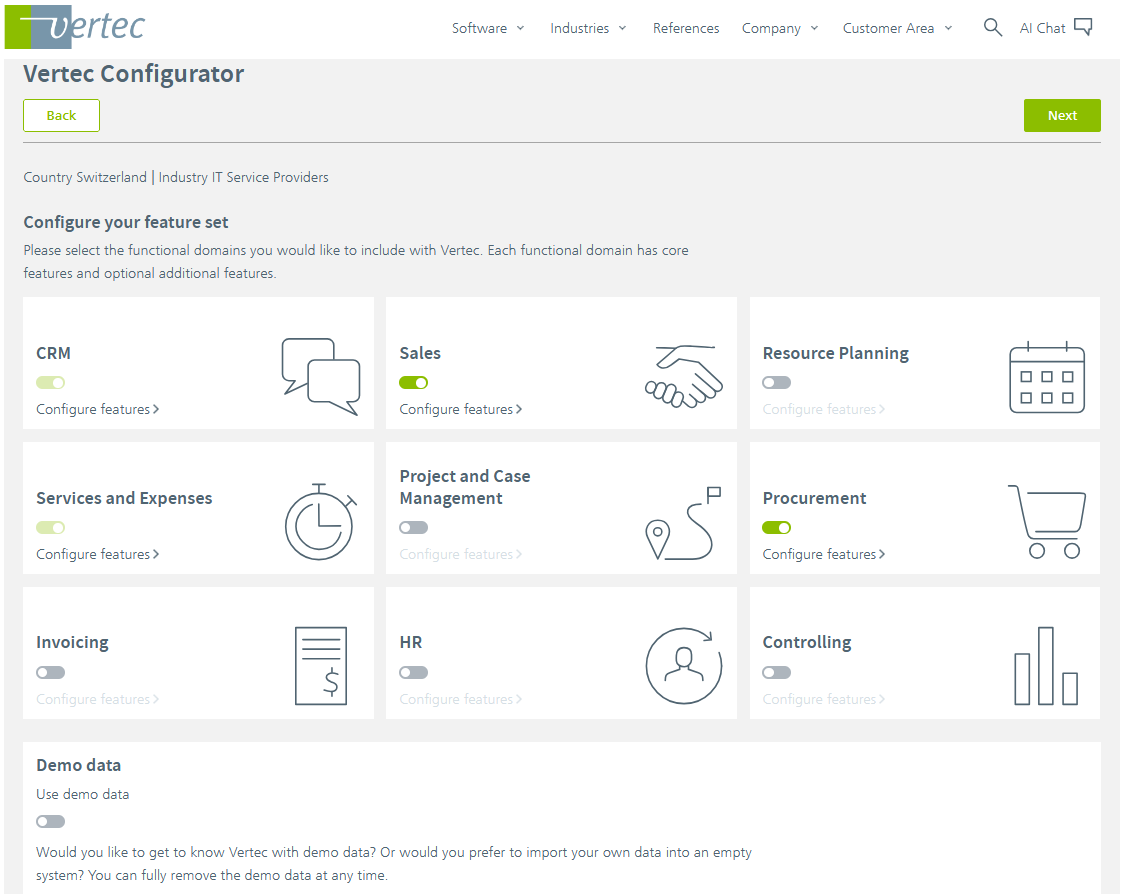The image size is (1133, 894).
Task: Open Configure features under Project and Case Management
Action: 460,554
